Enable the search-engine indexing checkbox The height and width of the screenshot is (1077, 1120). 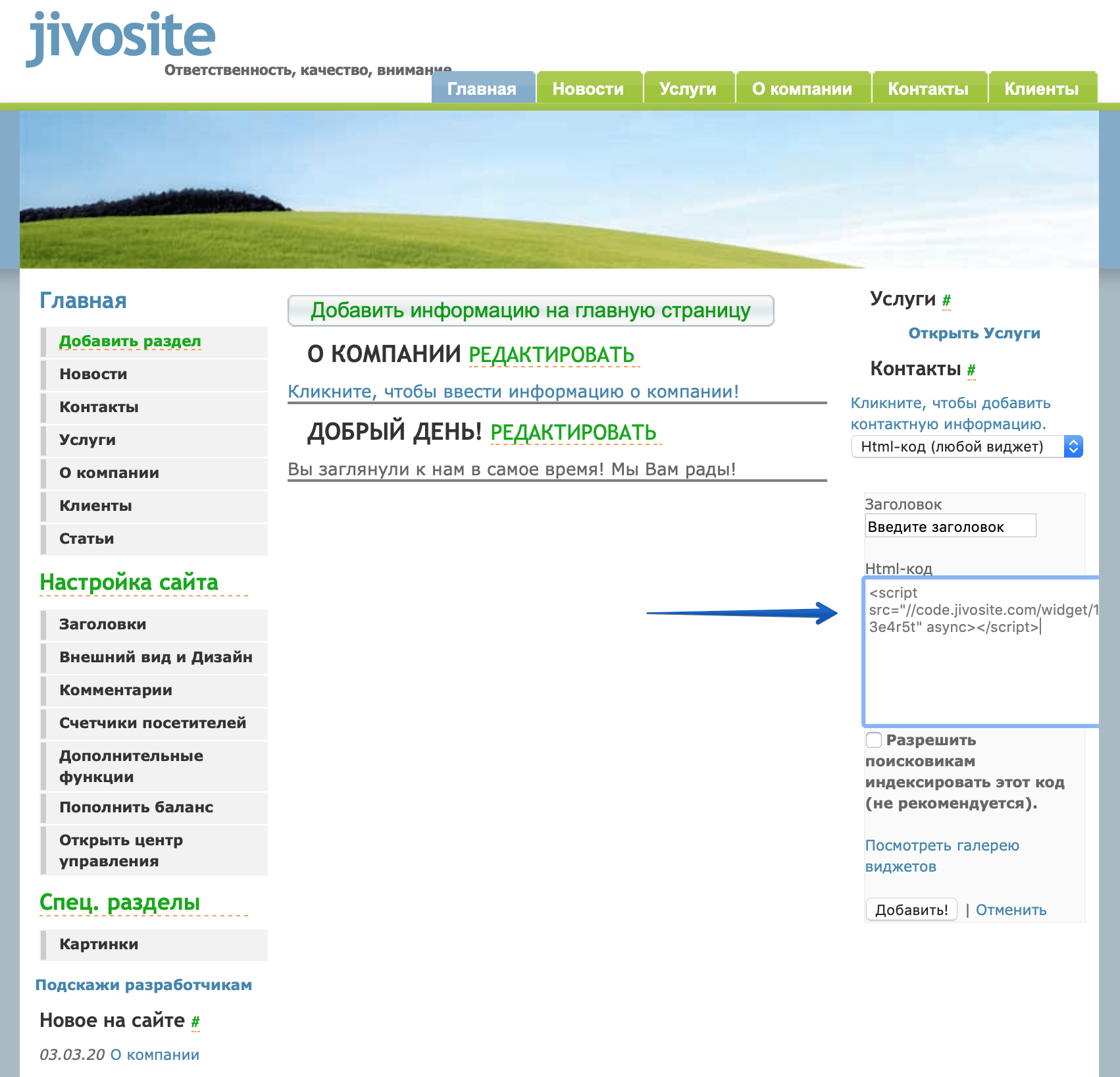(x=874, y=740)
